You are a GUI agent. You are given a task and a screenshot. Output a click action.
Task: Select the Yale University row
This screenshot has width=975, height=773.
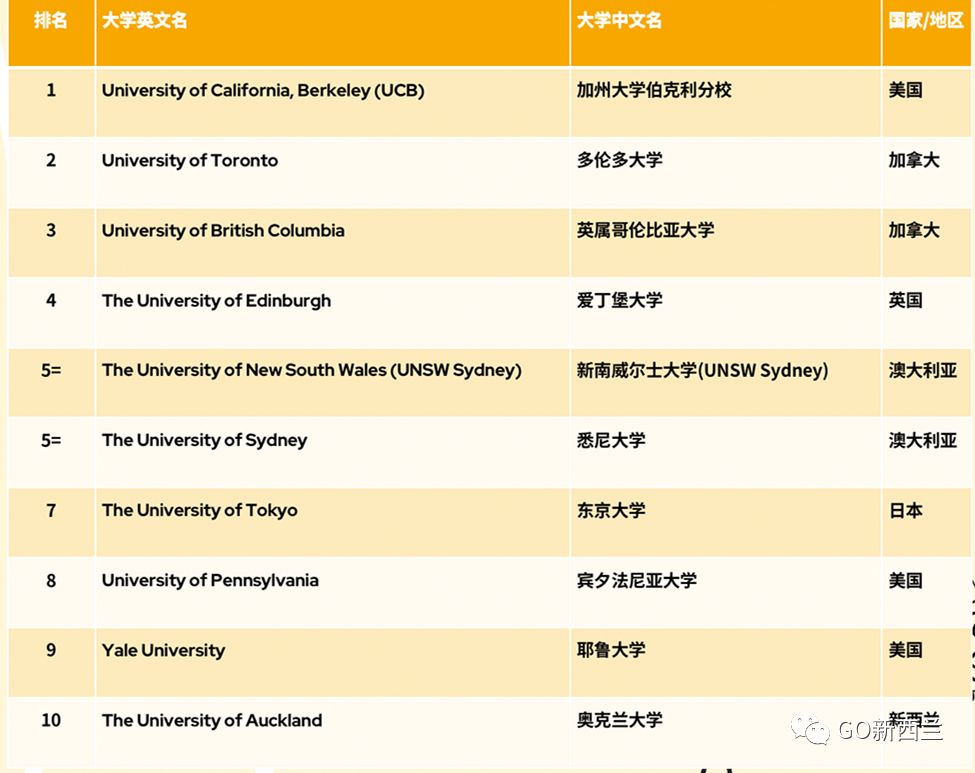coord(163,650)
